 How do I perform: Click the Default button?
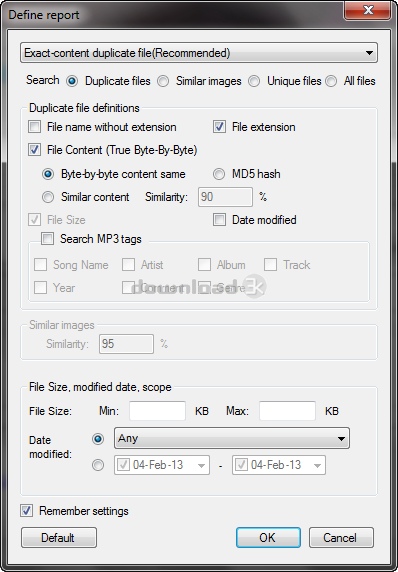[59, 538]
